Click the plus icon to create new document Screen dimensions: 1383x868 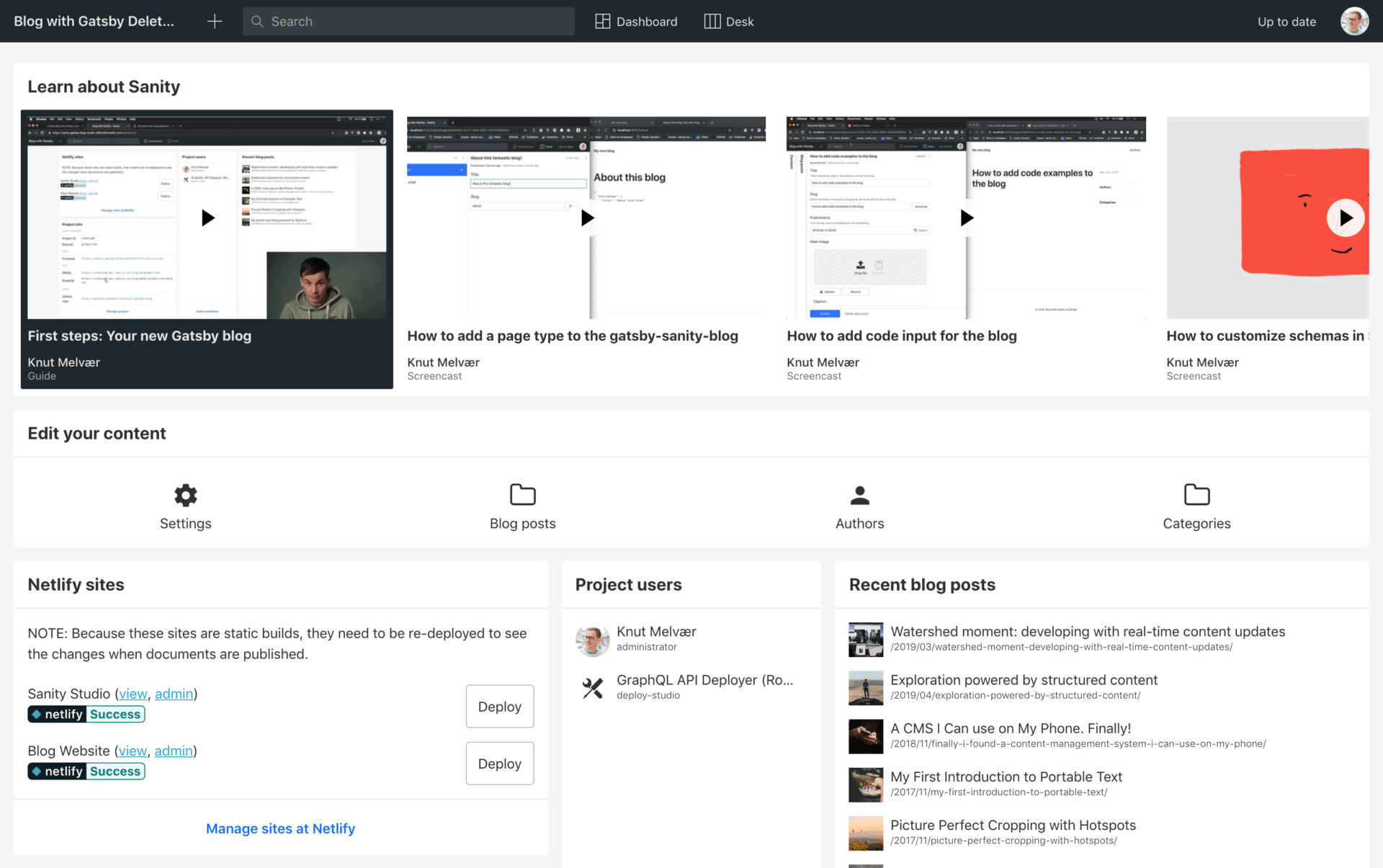tap(215, 22)
